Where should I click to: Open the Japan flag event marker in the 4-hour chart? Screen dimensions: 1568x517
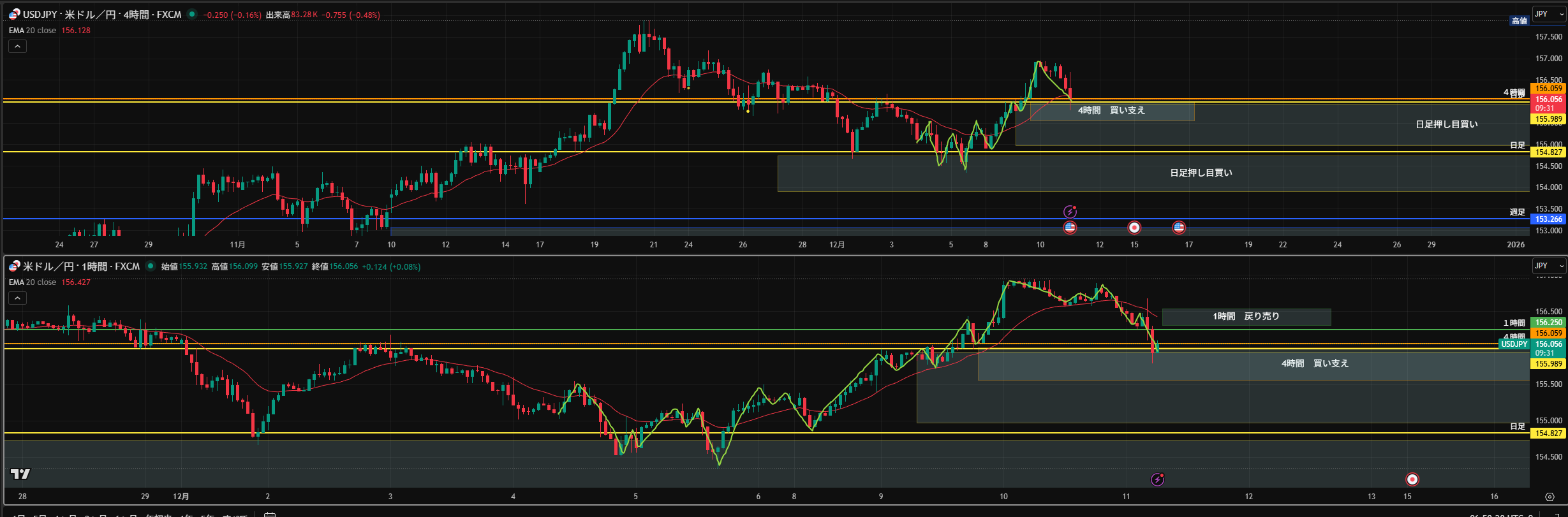coord(1134,228)
